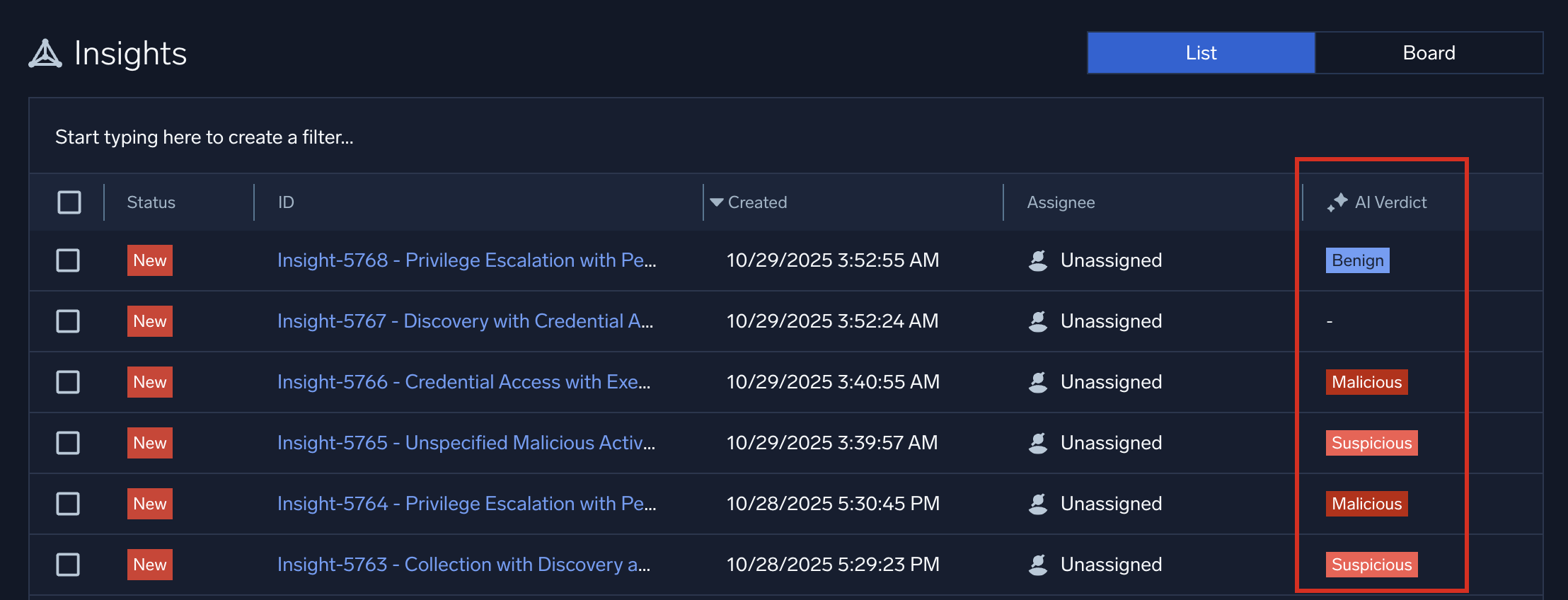Viewport: 1568px width, 600px height.
Task: Click the Malicious verdict badge on Insight-5766
Action: [x=1366, y=382]
